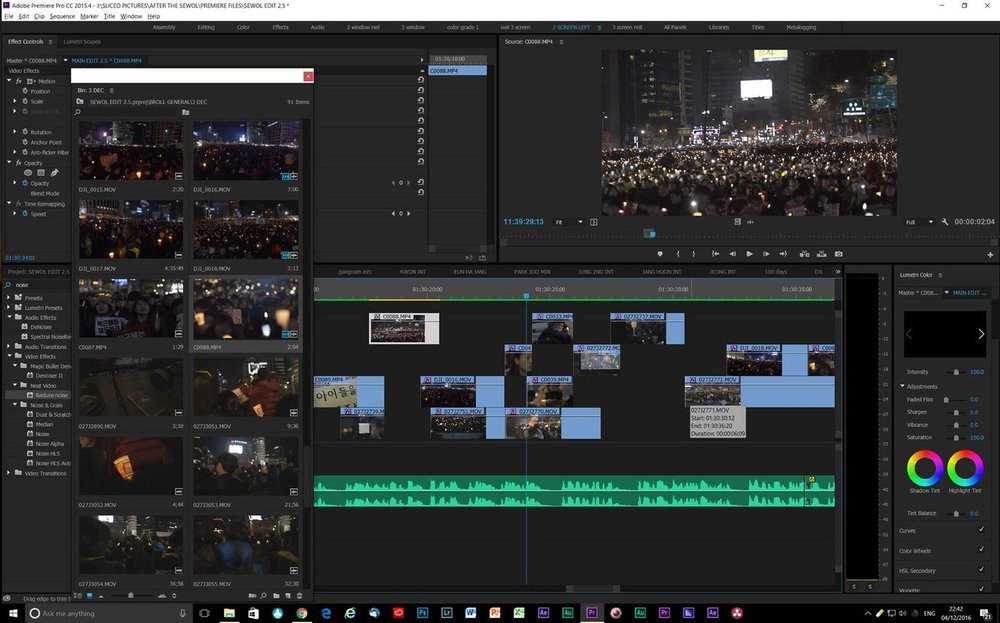The height and width of the screenshot is (623, 1000).
Task: Click the Insert edit icon
Action: coord(805,254)
